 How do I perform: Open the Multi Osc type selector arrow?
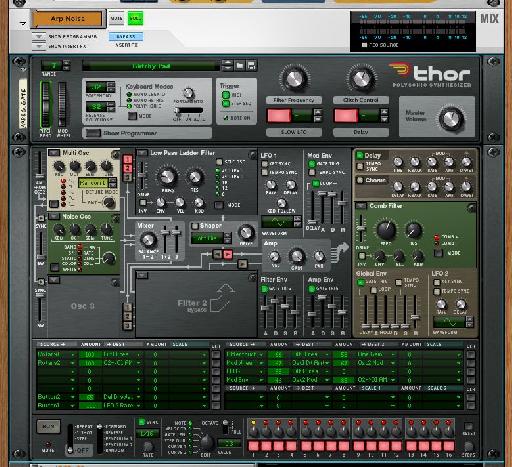pos(53,153)
